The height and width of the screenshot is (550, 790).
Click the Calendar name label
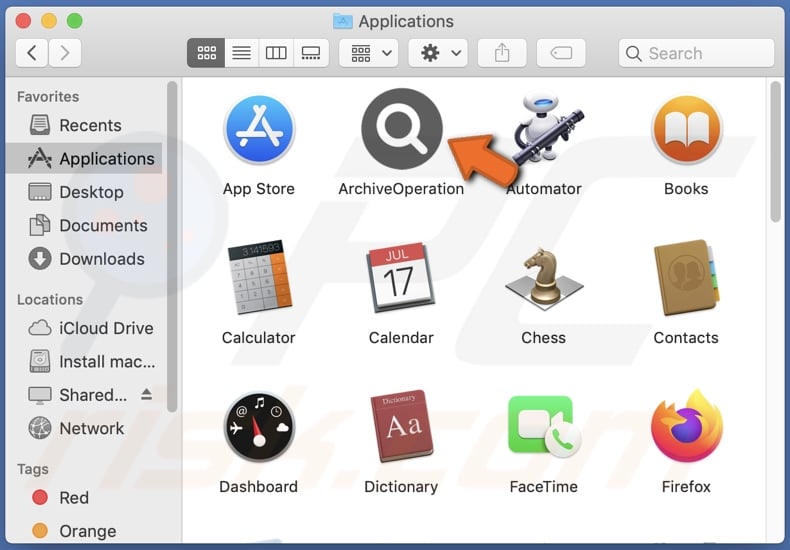click(401, 337)
